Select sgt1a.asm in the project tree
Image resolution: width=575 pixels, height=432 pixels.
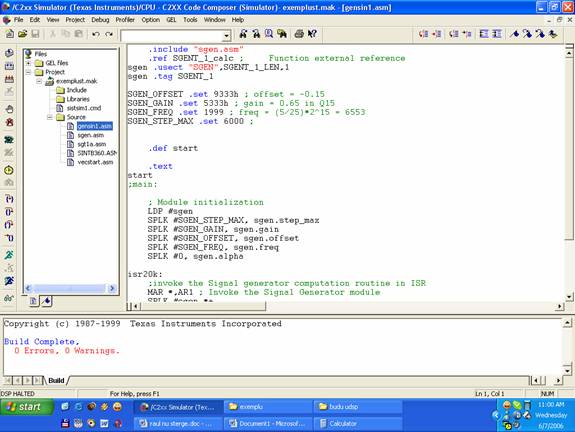[91, 144]
